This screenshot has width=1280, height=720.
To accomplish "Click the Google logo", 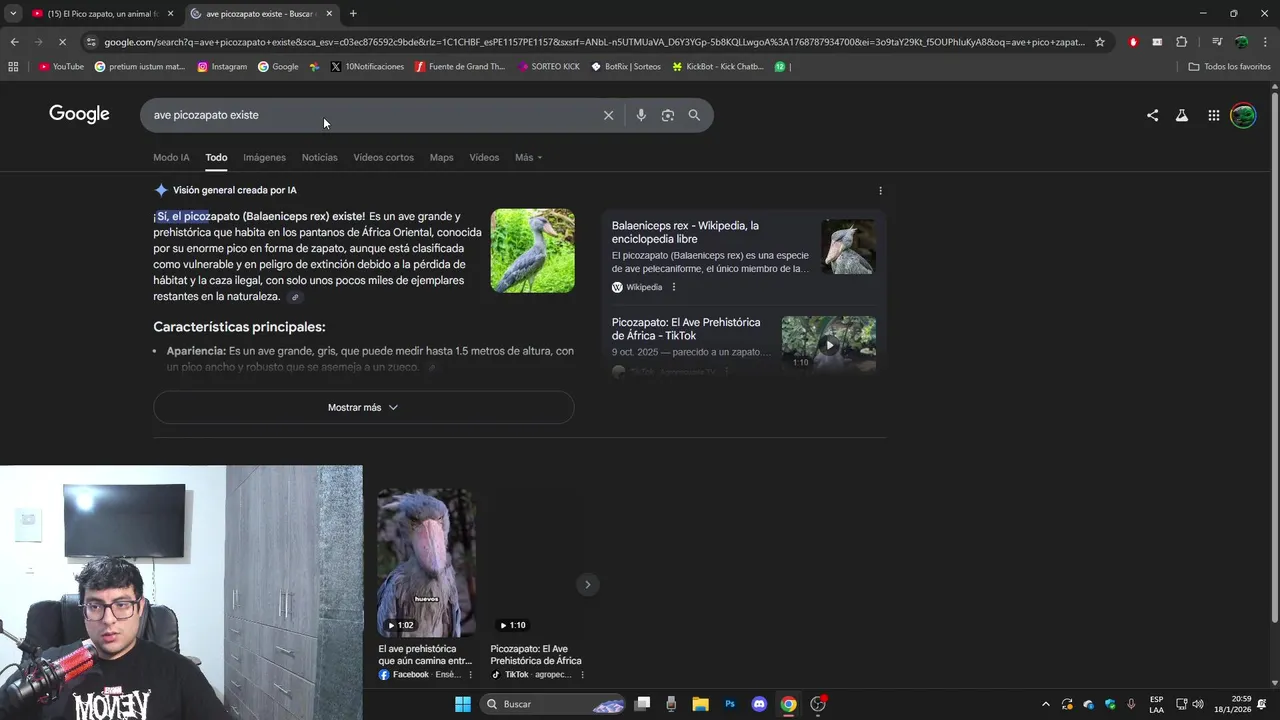I will [x=79, y=114].
